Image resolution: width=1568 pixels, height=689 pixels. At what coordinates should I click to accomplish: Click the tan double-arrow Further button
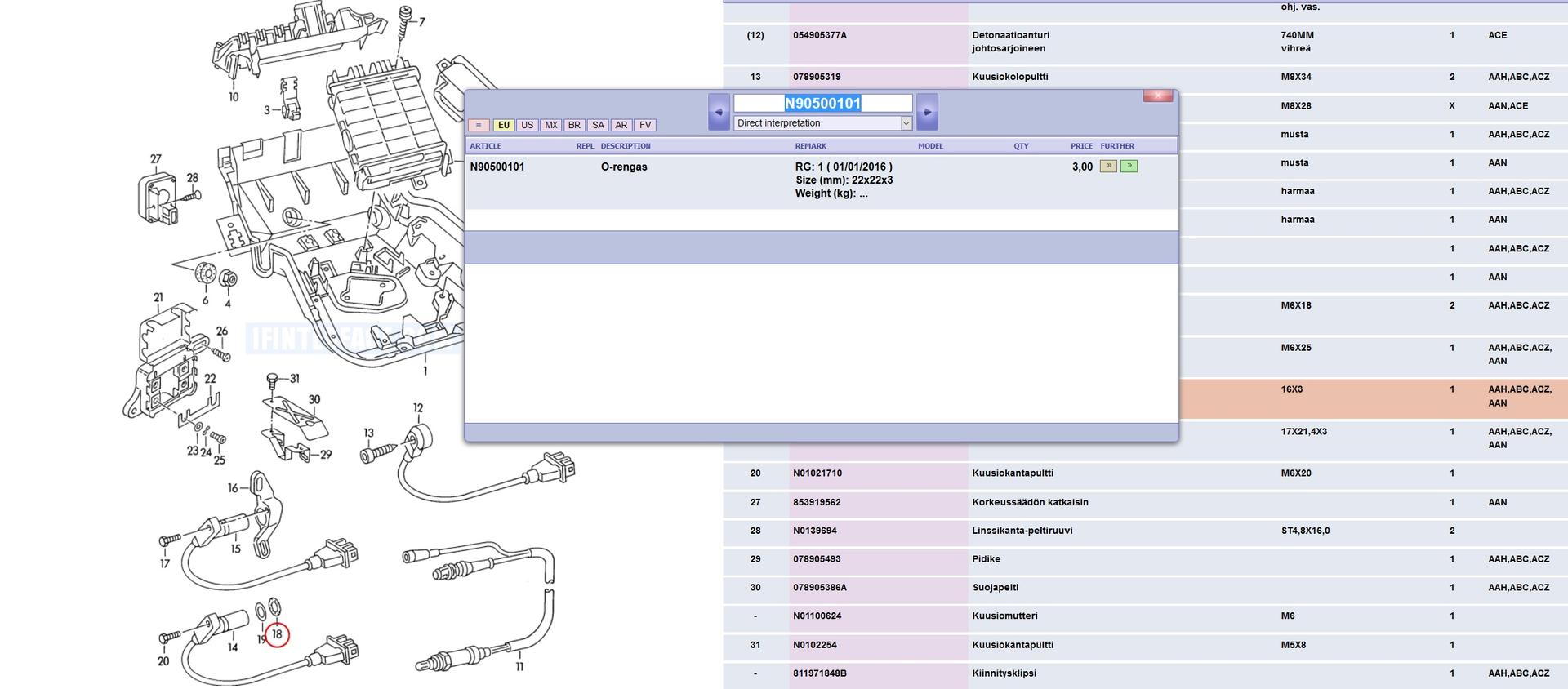pos(1108,167)
